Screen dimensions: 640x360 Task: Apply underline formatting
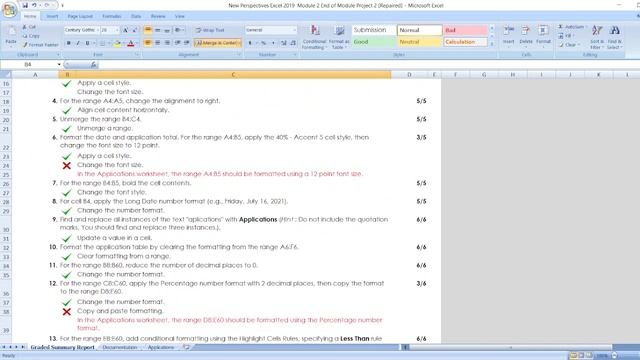(x=87, y=43)
